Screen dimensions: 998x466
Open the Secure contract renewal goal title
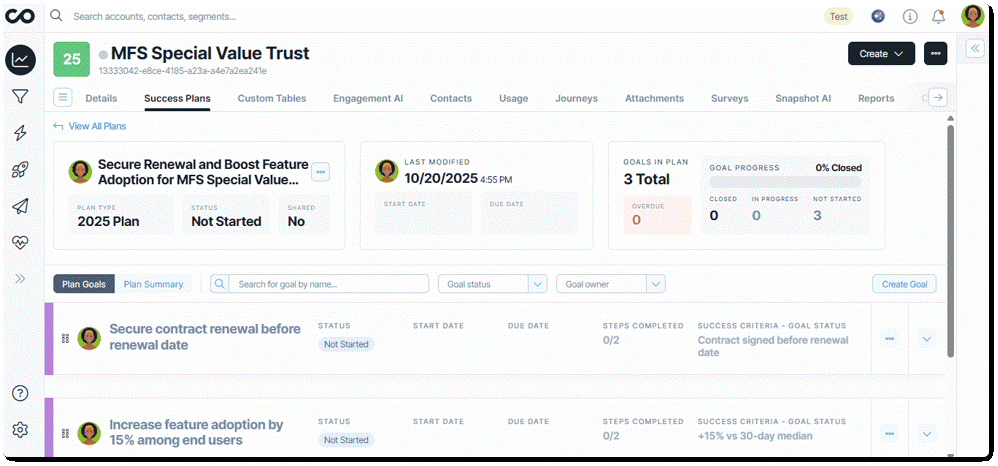point(204,337)
